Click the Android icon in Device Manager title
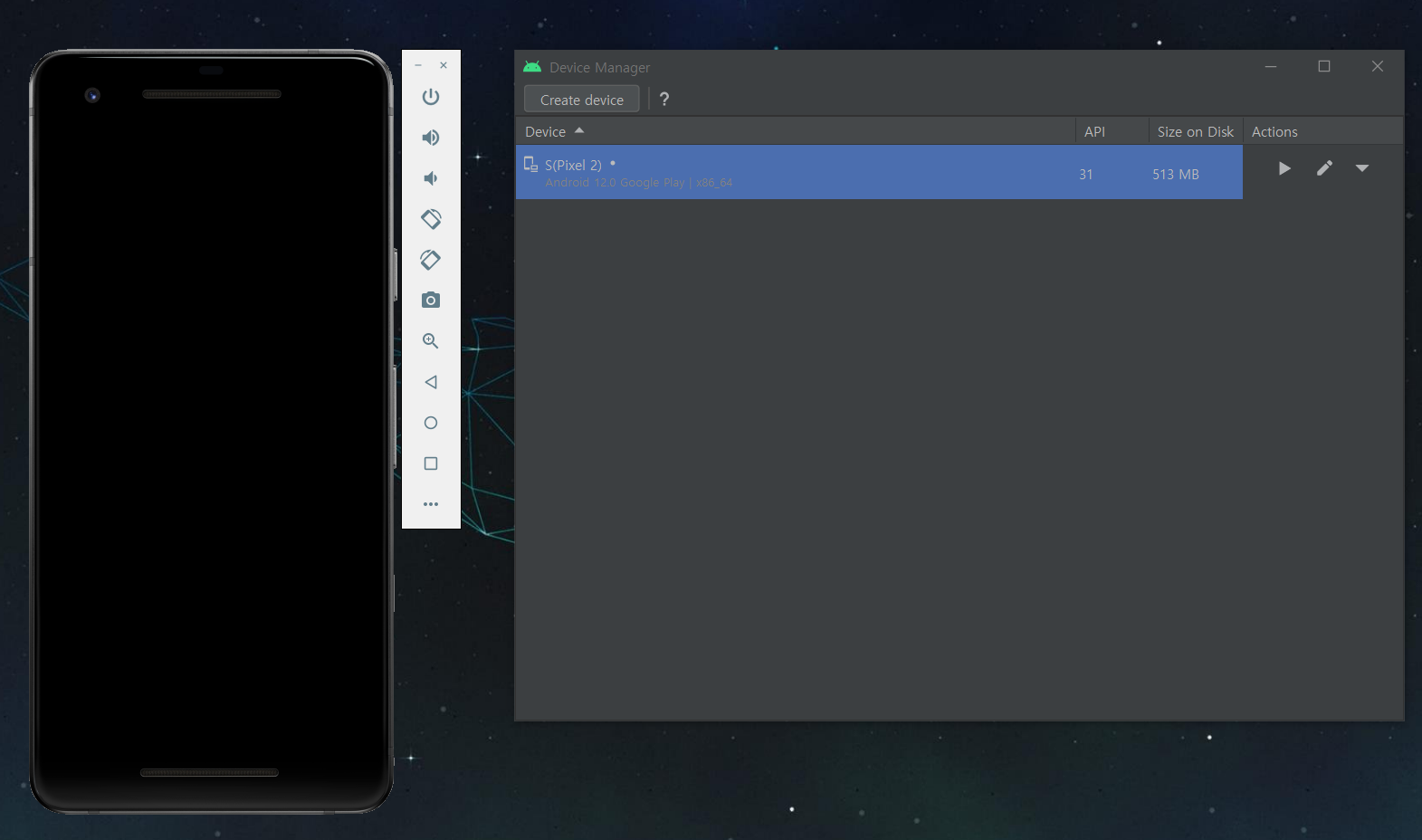This screenshot has height=840, width=1422. coord(532,67)
